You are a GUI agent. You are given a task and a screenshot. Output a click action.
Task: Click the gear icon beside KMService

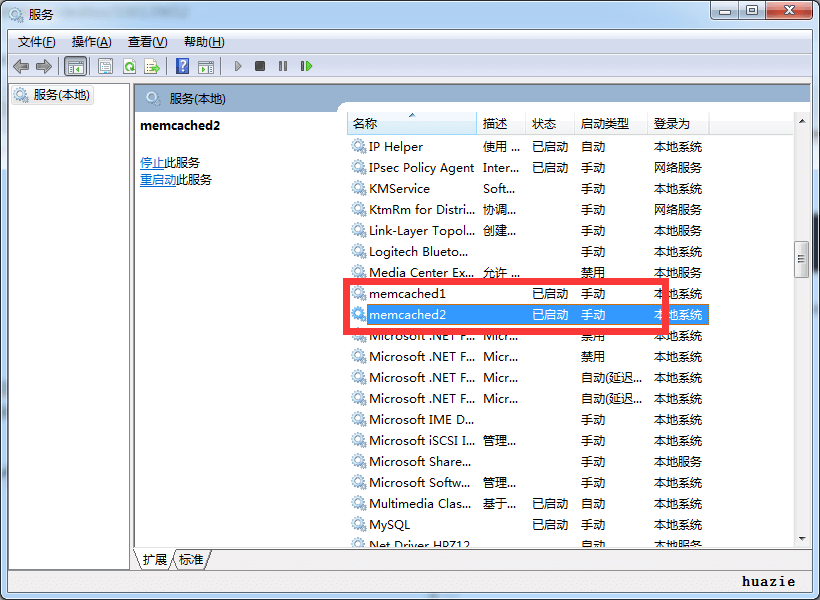[x=358, y=188]
